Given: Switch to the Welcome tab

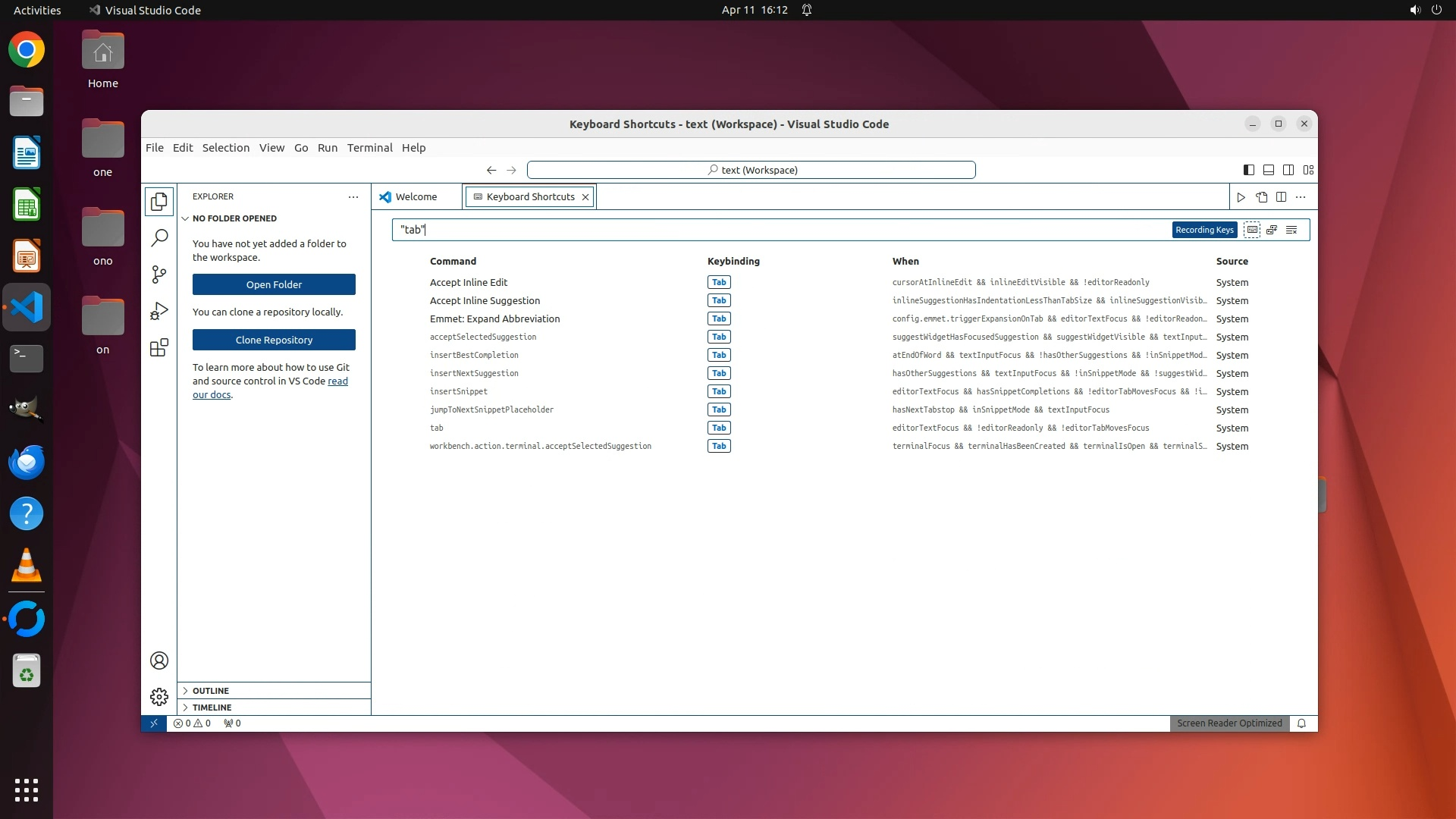Looking at the screenshot, I should pyautogui.click(x=416, y=197).
